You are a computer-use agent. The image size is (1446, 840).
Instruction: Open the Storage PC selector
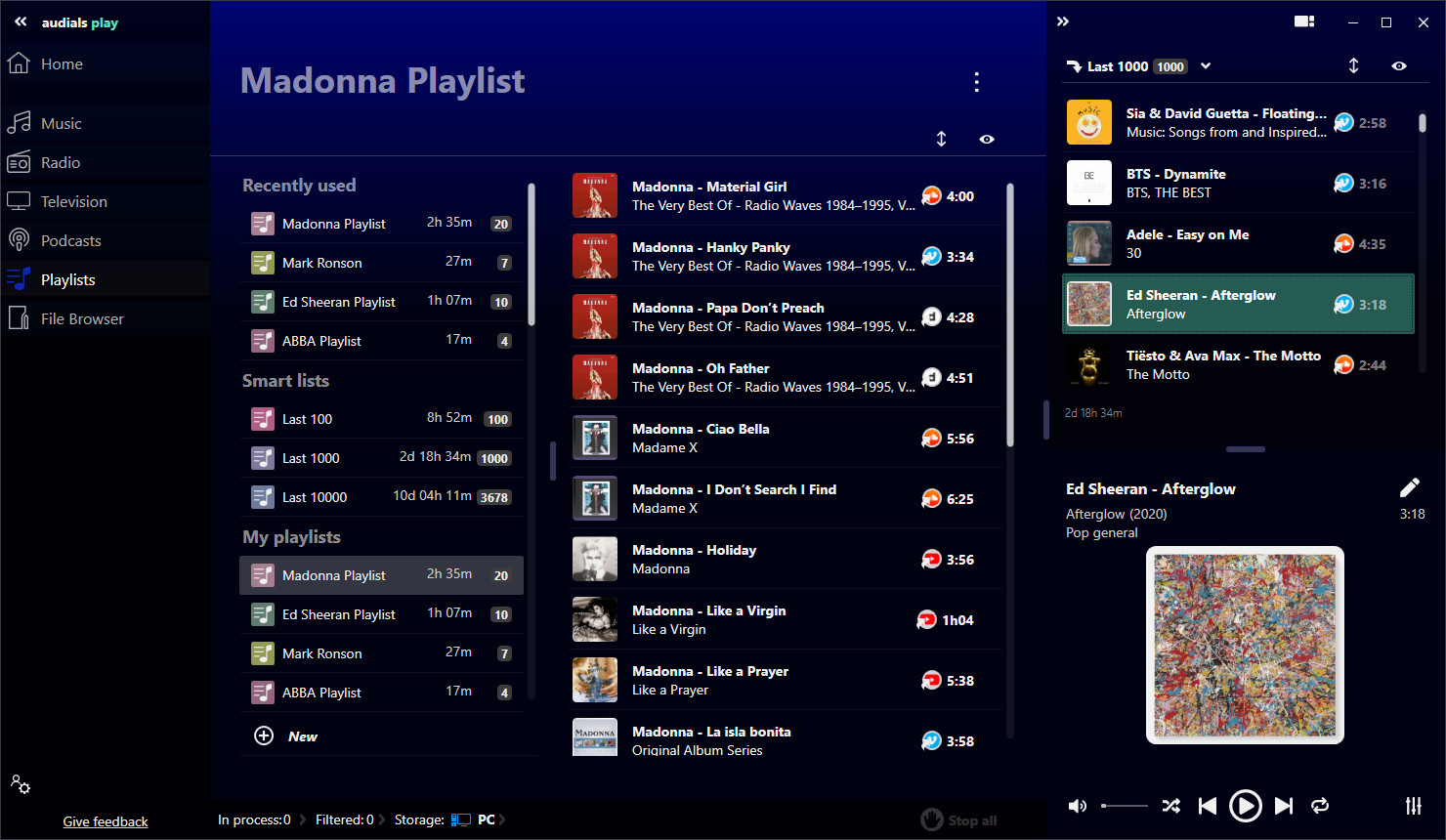479,819
